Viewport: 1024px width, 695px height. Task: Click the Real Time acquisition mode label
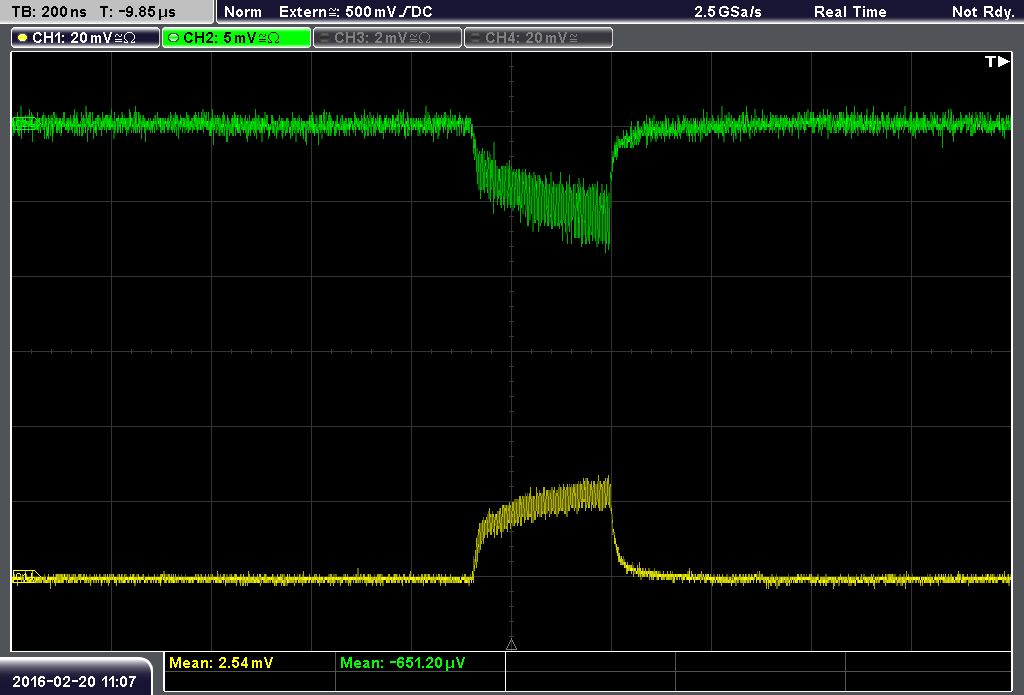[x=850, y=12]
